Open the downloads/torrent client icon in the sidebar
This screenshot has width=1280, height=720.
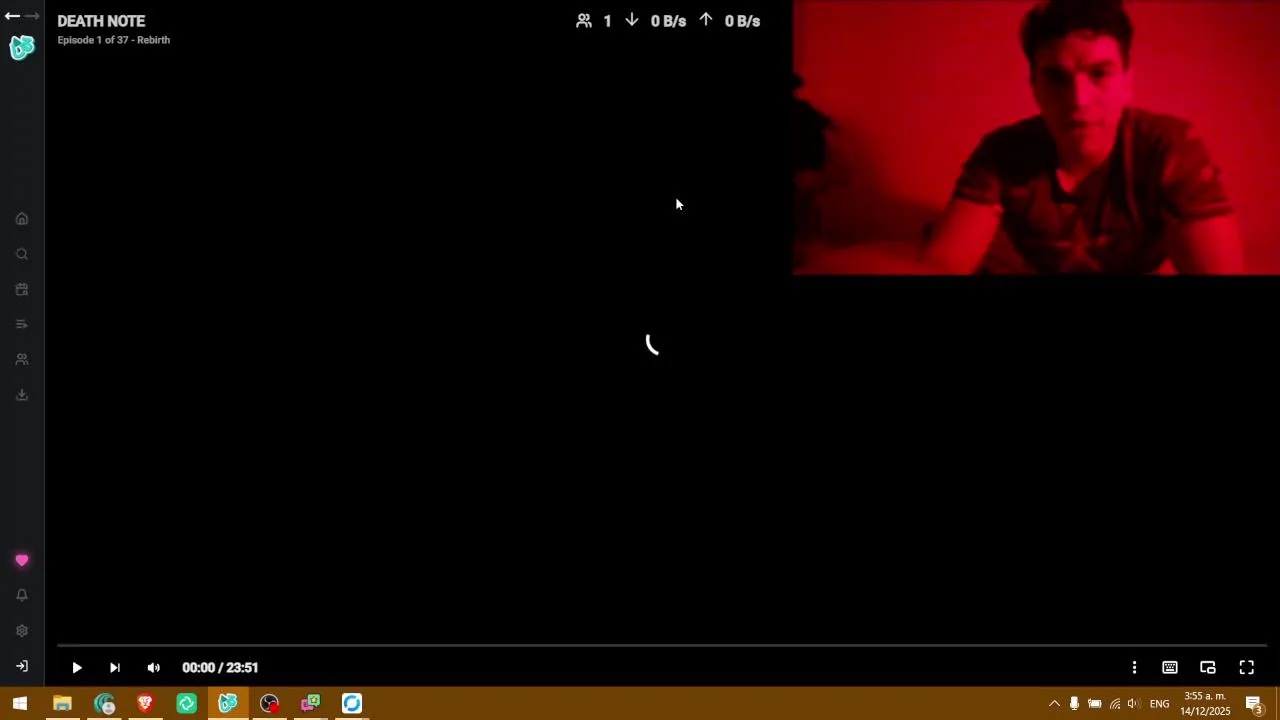[22, 394]
